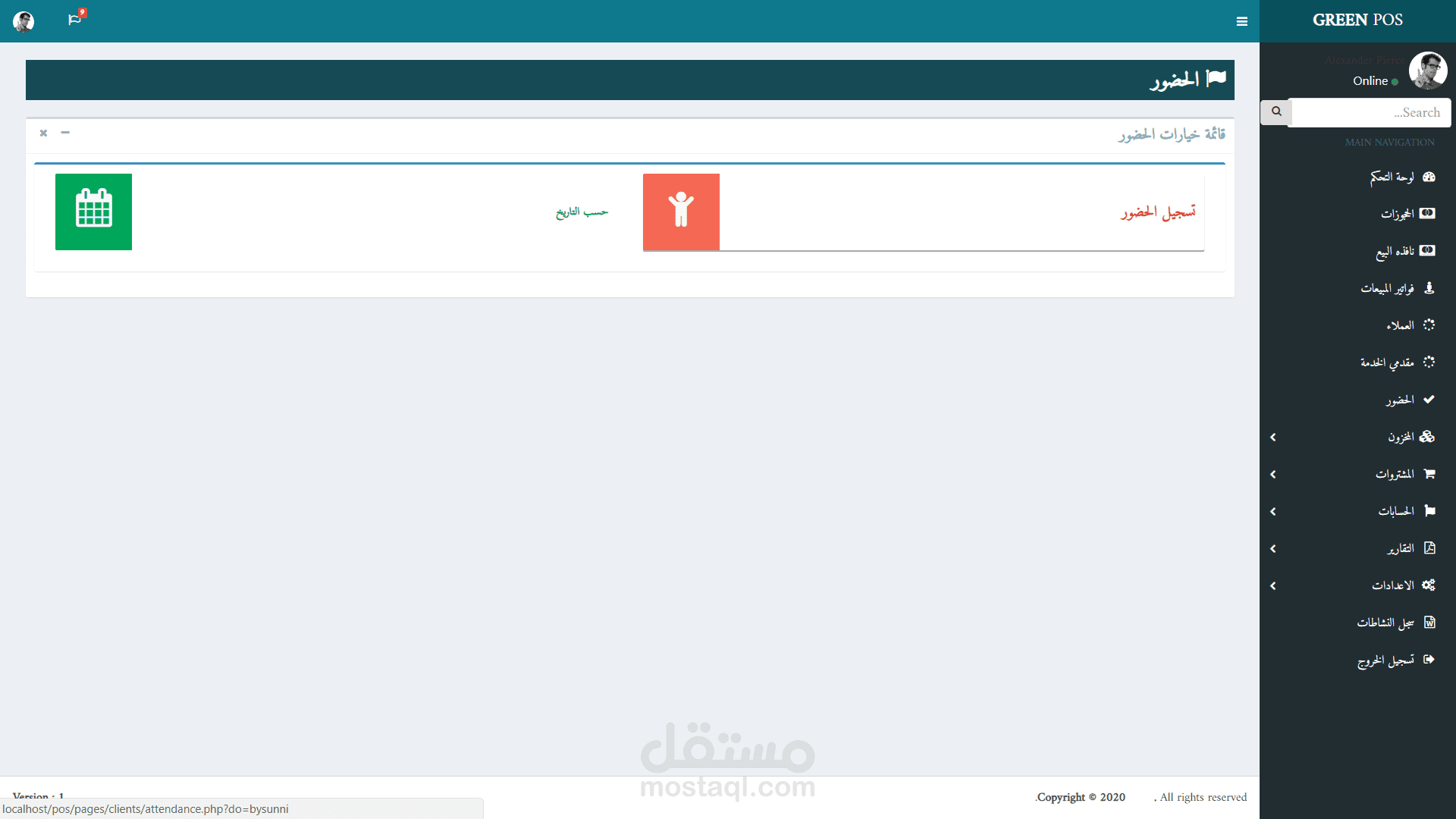Click the search magnifier button
Image resolution: width=1456 pixels, height=819 pixels.
click(x=1276, y=111)
